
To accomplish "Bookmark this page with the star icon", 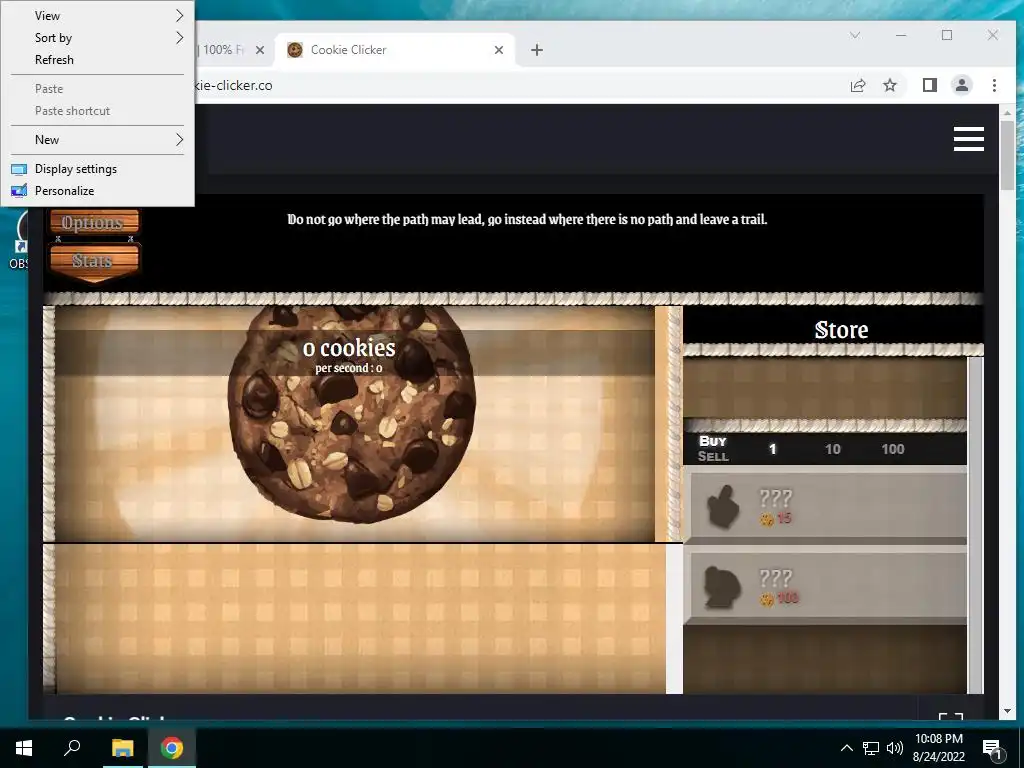I will click(889, 86).
